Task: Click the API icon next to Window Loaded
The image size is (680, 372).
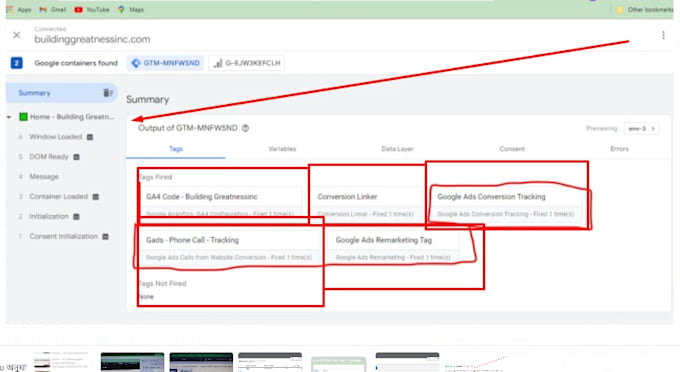Action: pos(90,137)
